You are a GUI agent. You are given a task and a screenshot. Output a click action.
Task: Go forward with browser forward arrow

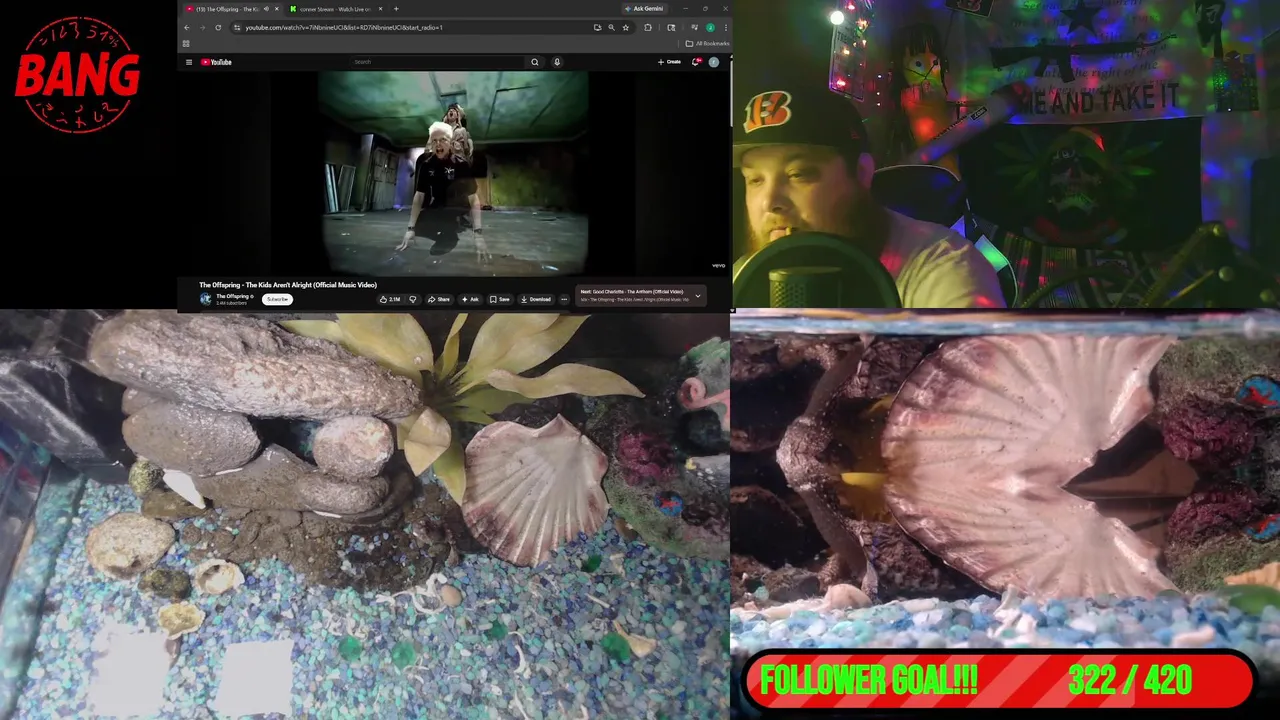click(202, 27)
